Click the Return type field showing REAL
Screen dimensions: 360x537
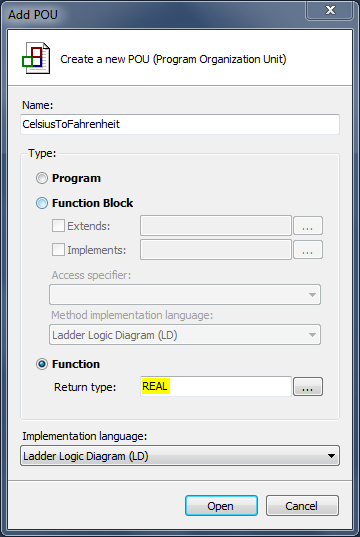(x=216, y=386)
